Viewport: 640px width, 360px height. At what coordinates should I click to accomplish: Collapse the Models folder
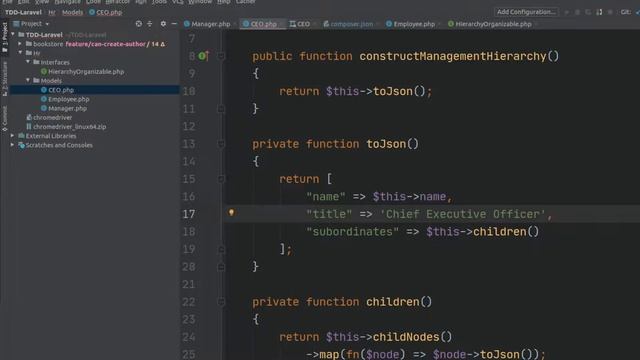pyautogui.click(x=28, y=80)
